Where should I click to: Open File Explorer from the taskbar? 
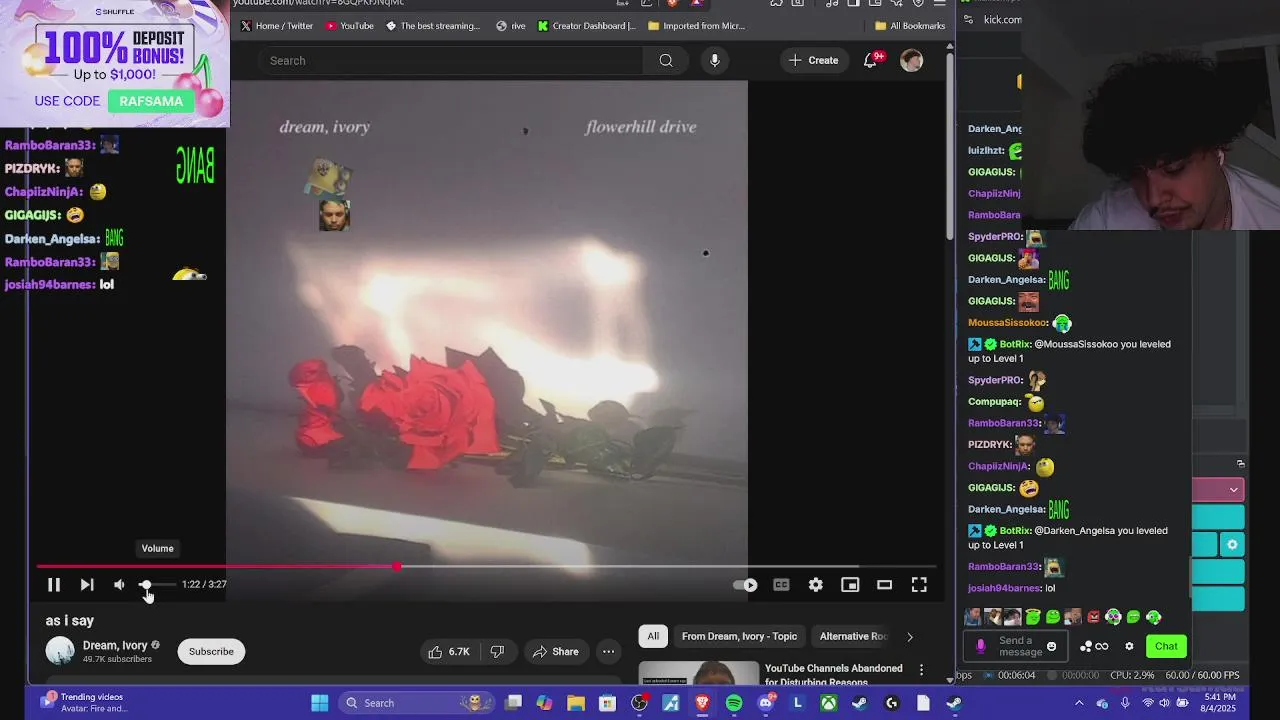point(576,703)
